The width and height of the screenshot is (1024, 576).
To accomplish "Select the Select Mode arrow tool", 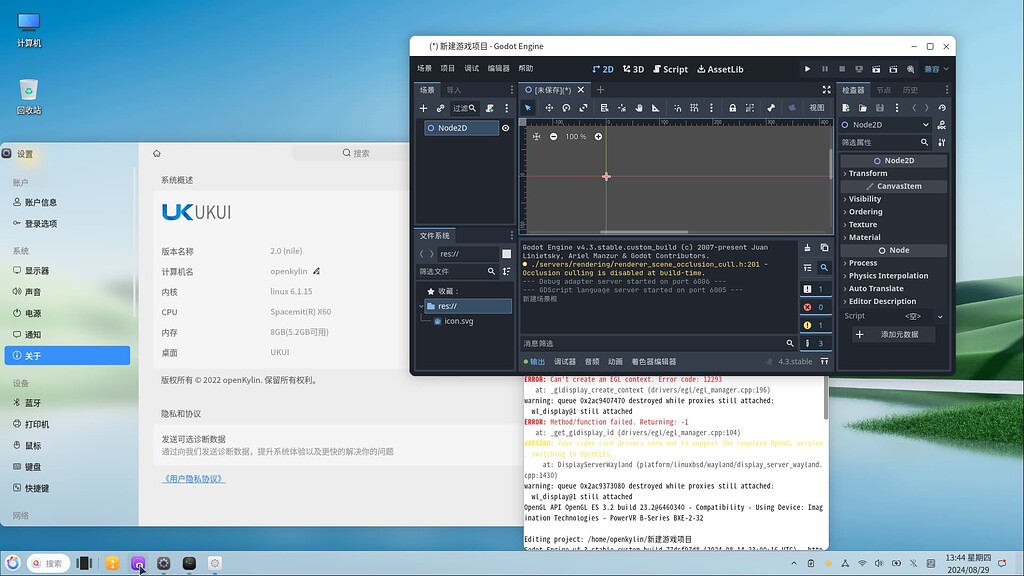I will 528,108.
